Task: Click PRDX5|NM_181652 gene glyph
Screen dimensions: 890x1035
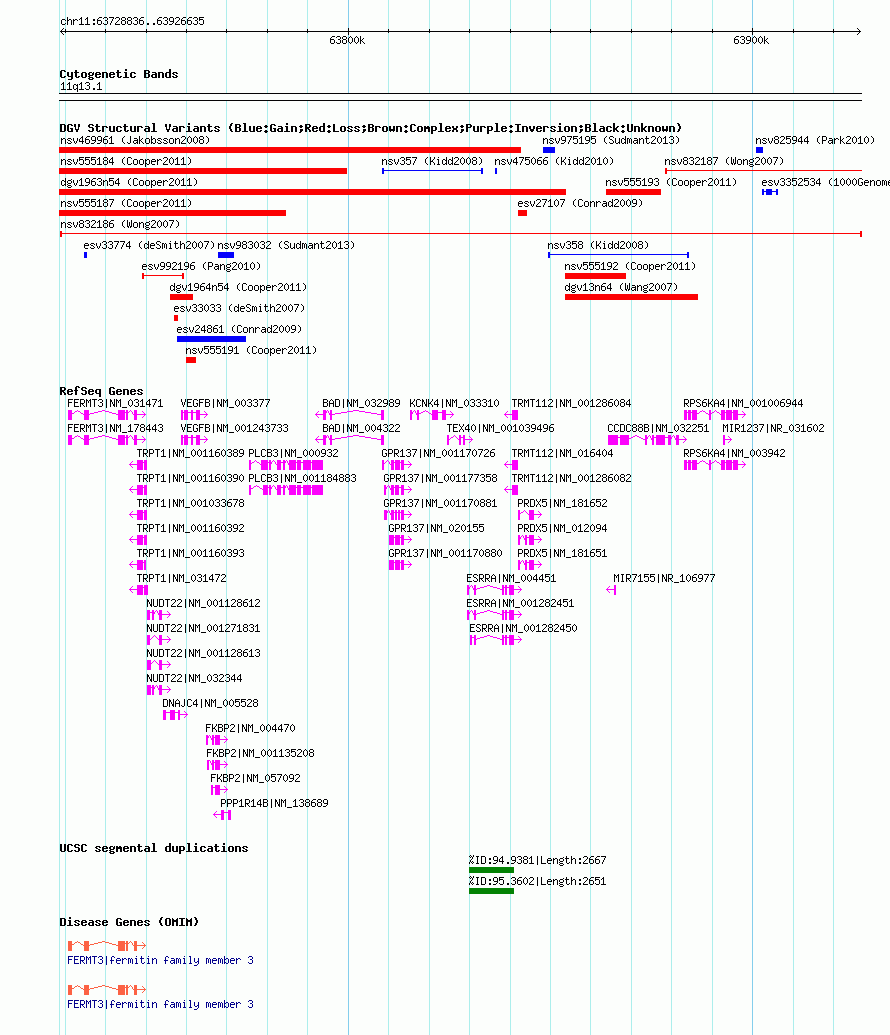Action: (530, 515)
